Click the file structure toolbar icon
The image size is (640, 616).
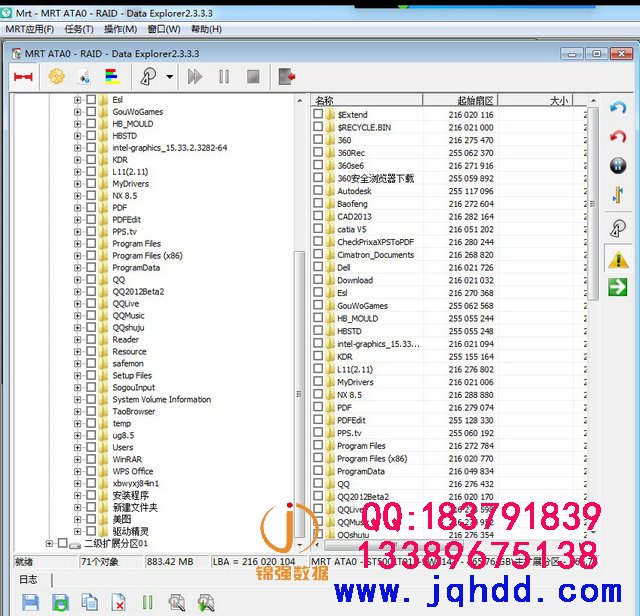(84, 77)
